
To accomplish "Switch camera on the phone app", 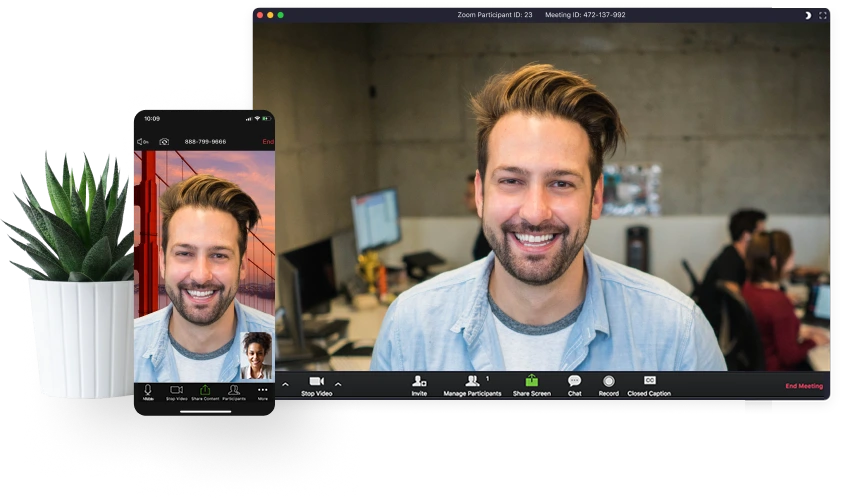I will point(164,141).
